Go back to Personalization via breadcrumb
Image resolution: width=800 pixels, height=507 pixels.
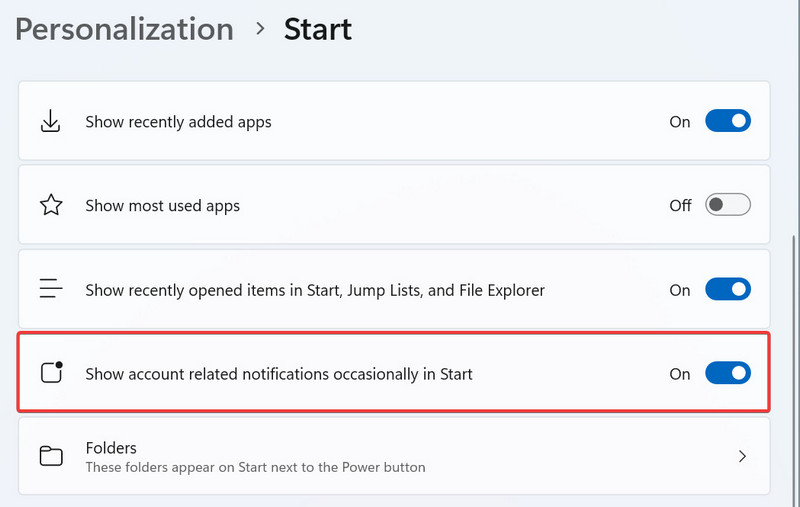coord(124,29)
